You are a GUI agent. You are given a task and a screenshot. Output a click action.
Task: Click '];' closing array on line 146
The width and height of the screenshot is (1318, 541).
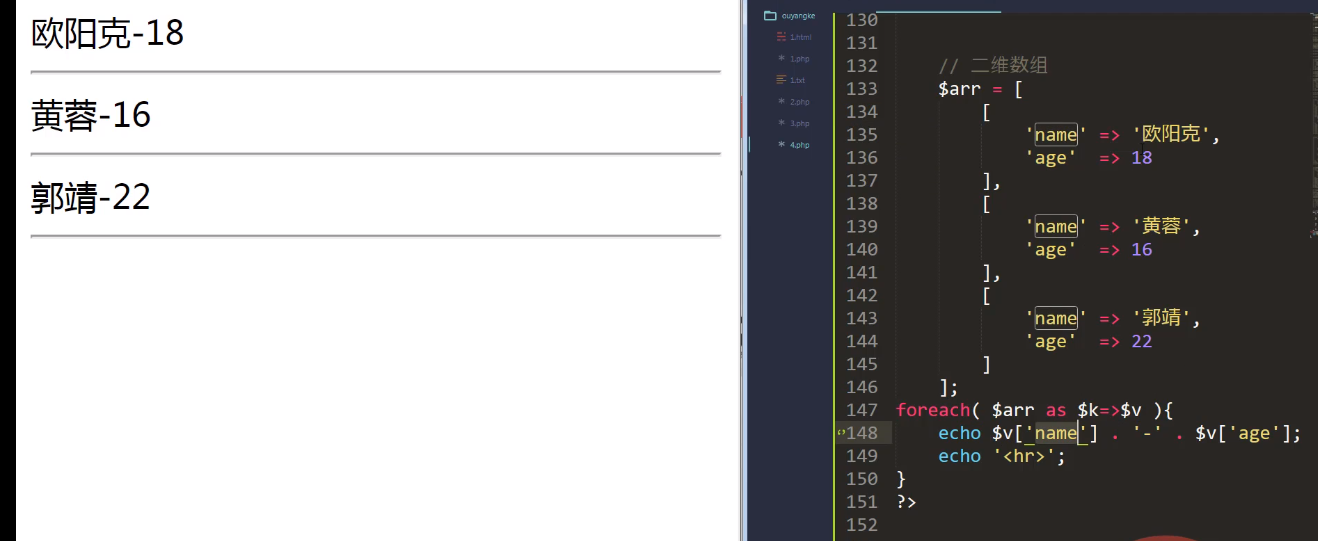[x=949, y=388]
